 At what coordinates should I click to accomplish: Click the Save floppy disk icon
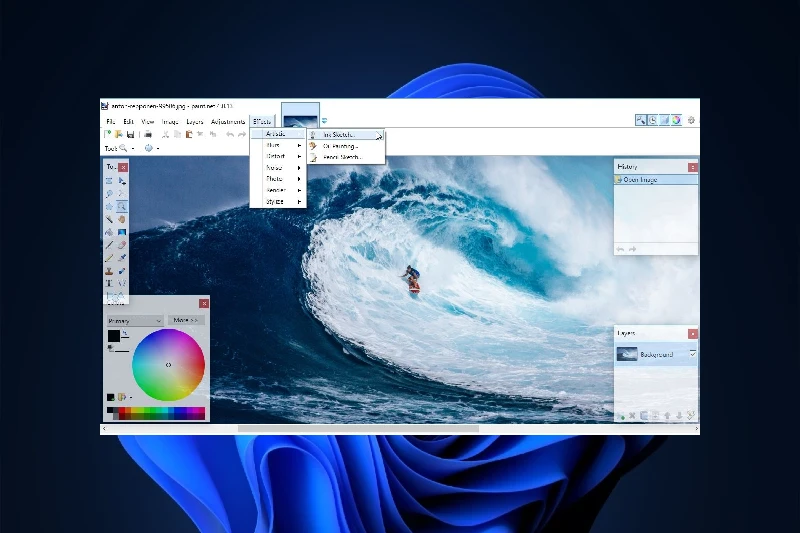(131, 134)
